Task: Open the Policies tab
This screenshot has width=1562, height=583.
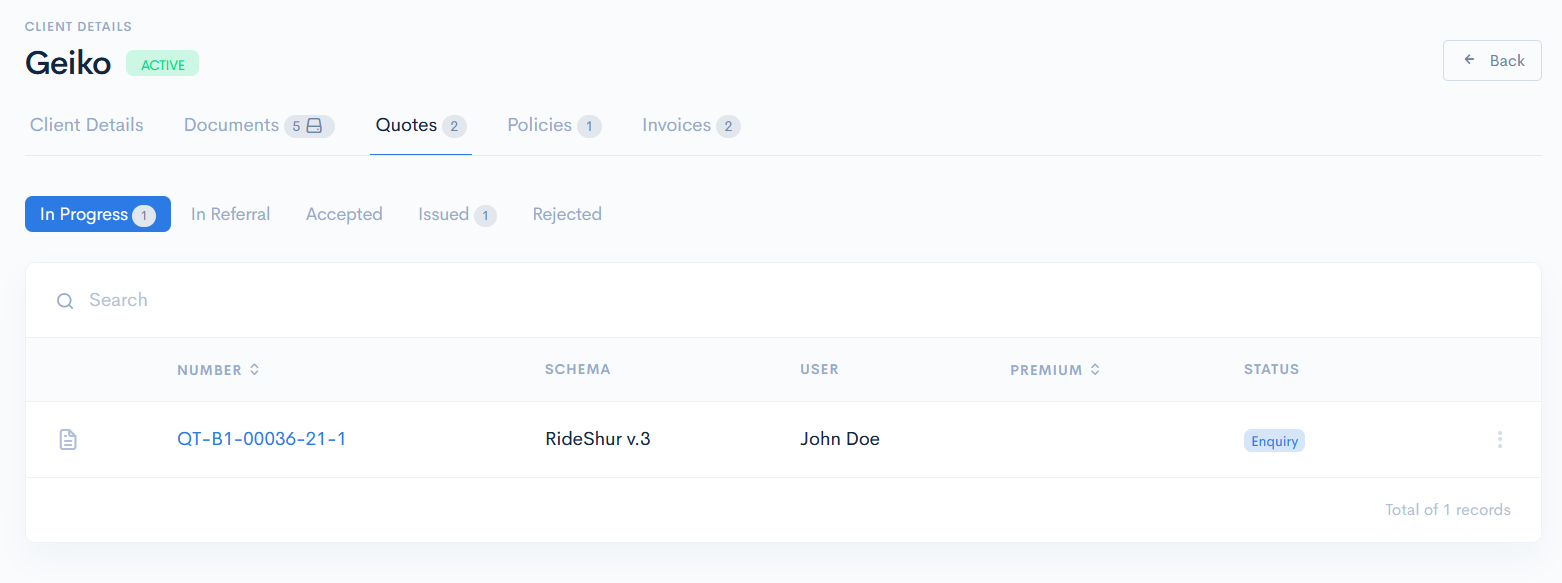Action: point(540,126)
